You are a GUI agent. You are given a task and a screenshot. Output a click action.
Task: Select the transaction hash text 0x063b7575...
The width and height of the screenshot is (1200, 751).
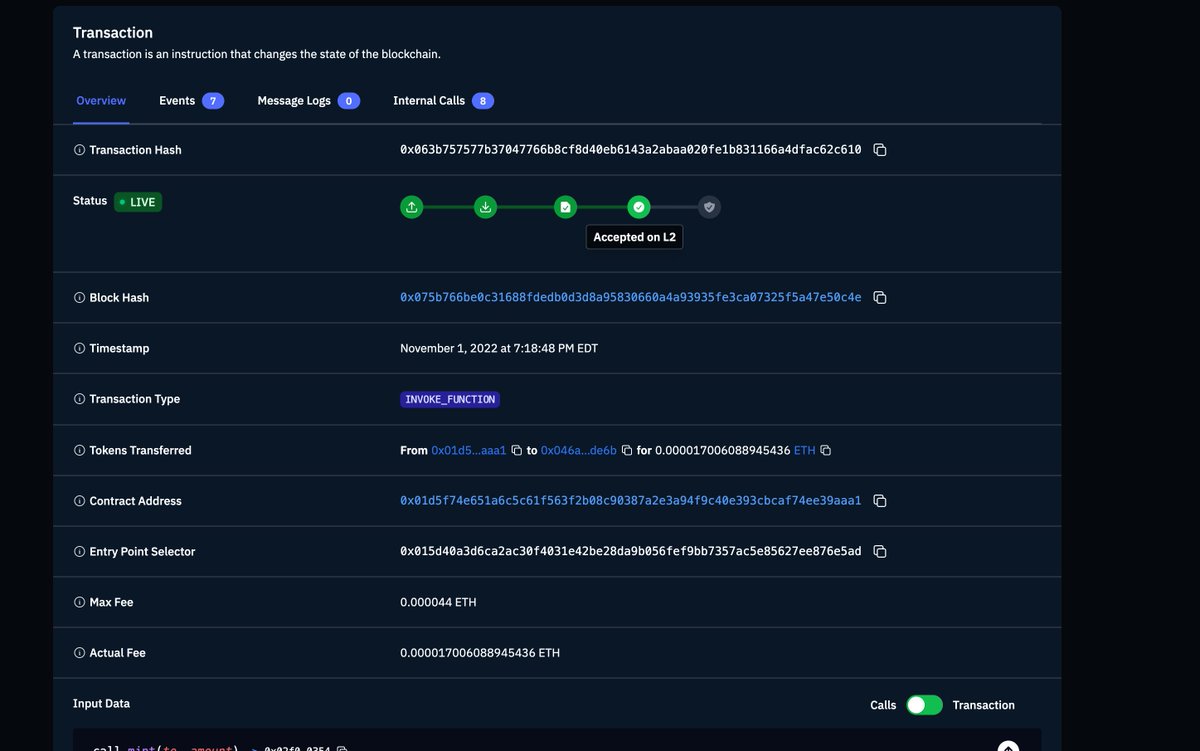pos(631,150)
